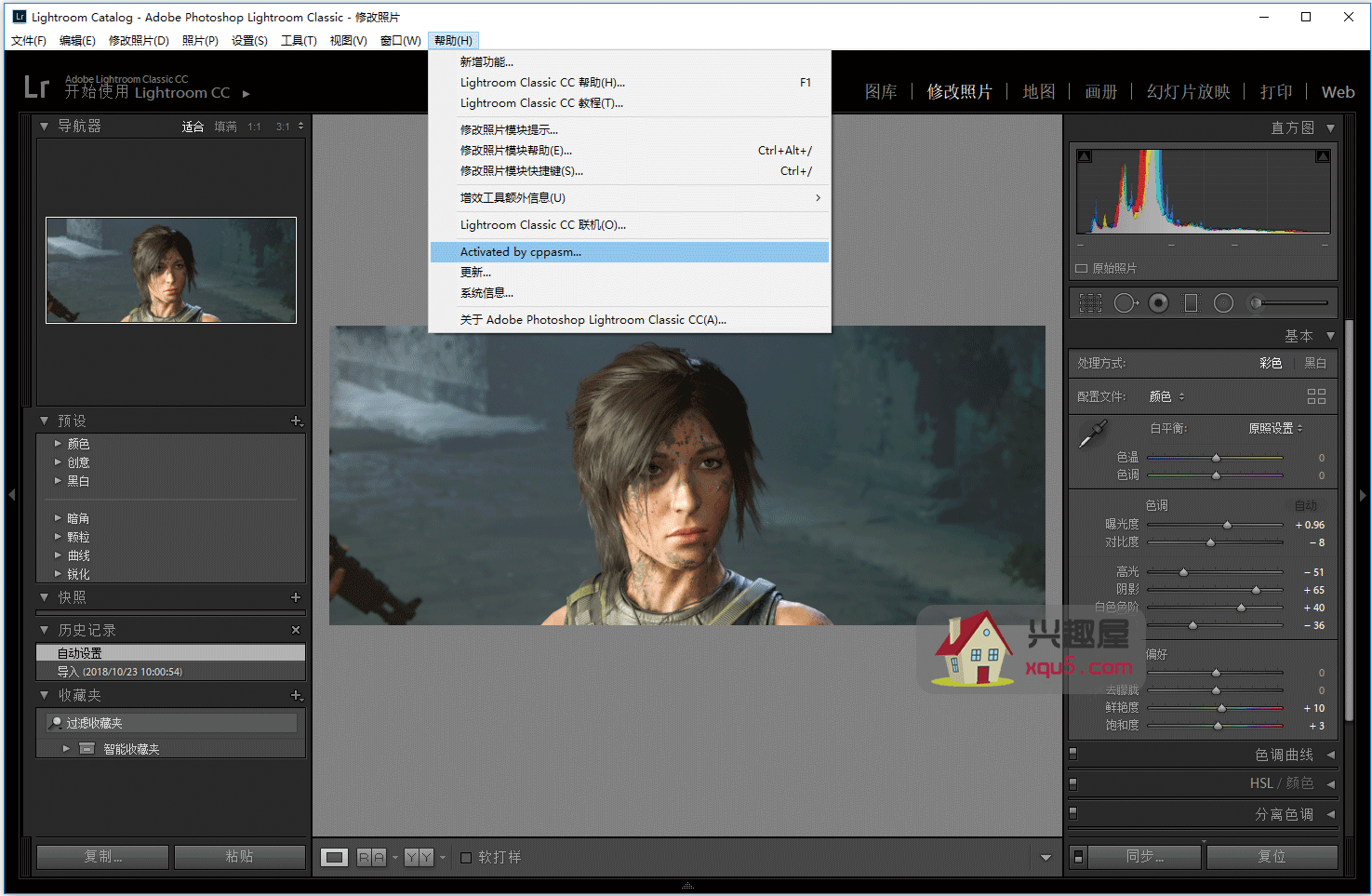The image size is (1372, 896).
Task: Open About Adobe Photoshop Lightroom Classic CC
Action: 630,319
